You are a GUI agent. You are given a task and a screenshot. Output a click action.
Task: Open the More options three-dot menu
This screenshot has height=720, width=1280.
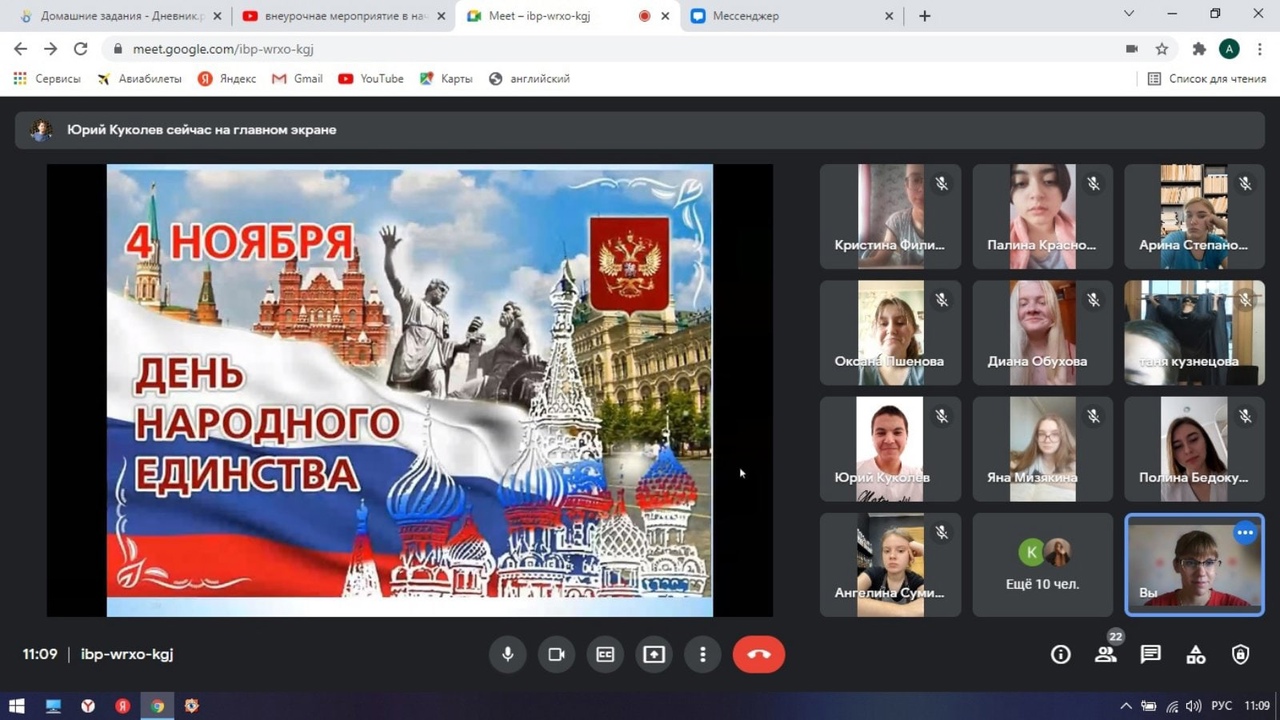point(702,654)
